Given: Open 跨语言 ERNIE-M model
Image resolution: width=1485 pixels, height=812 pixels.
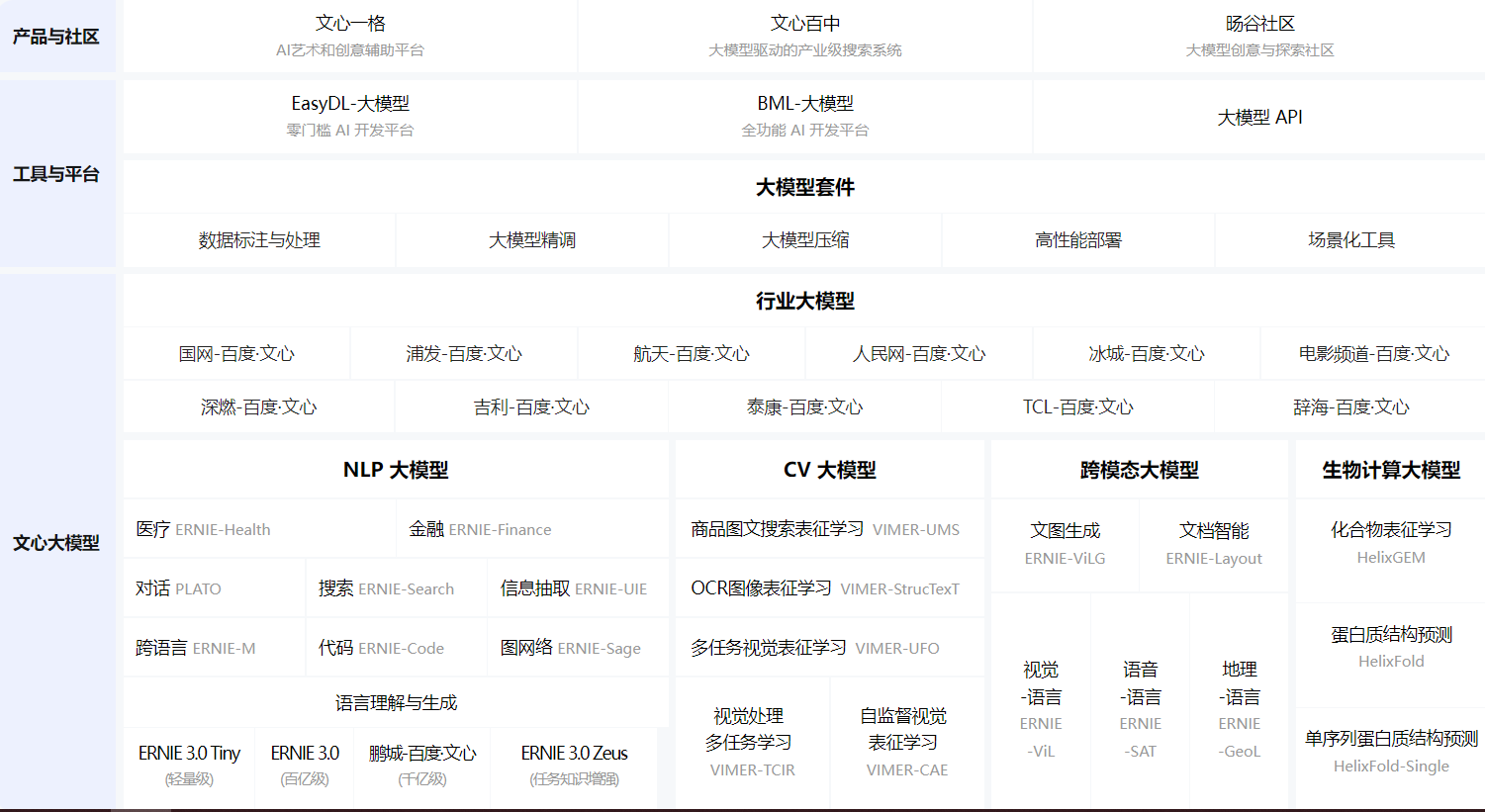Looking at the screenshot, I should (x=214, y=648).
